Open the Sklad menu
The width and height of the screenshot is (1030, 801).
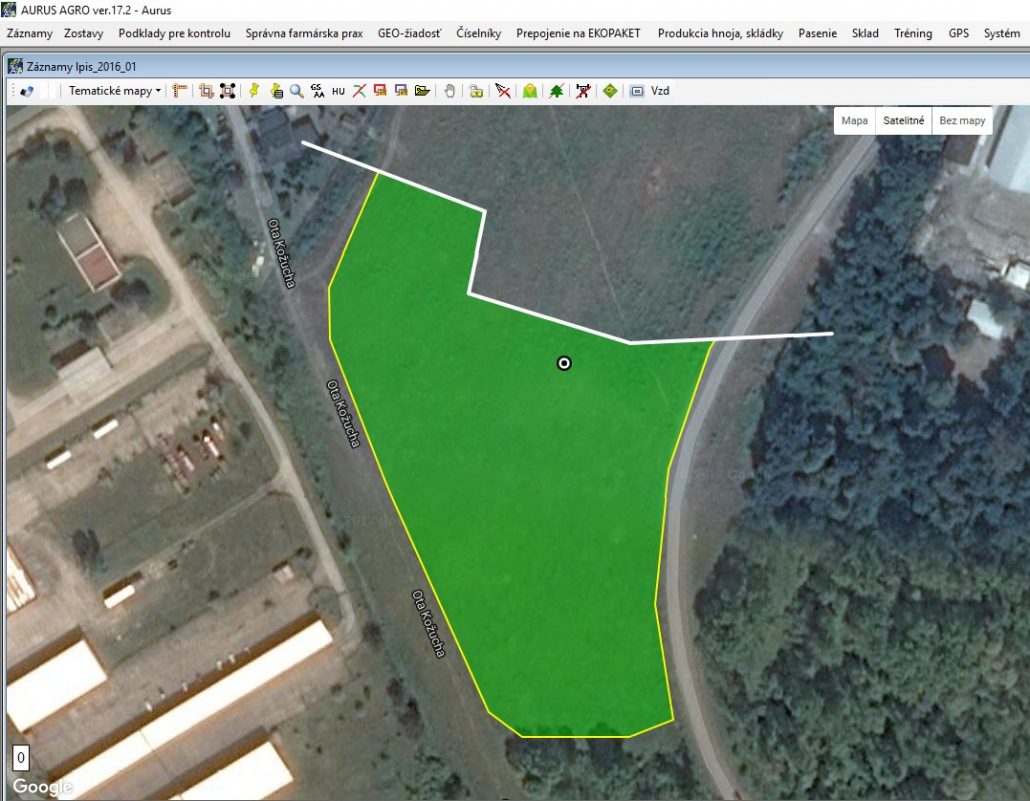coord(865,34)
